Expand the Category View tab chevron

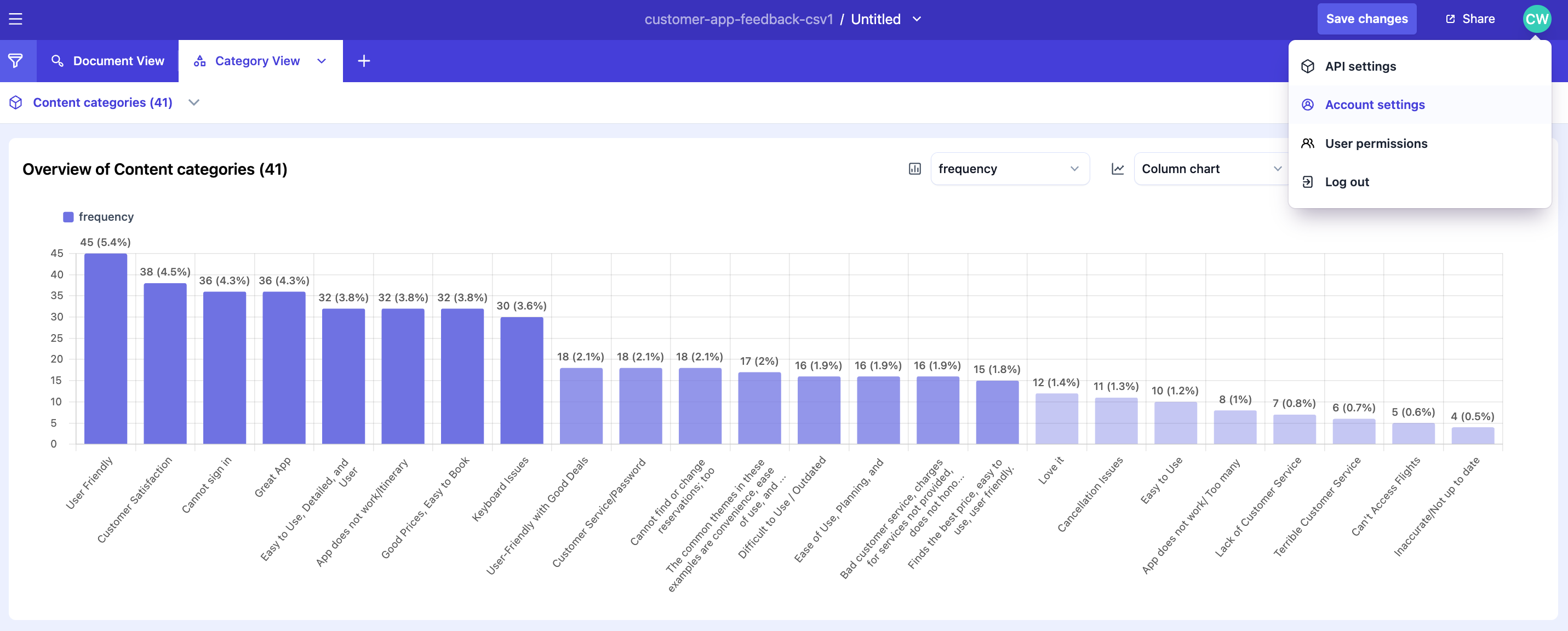(x=322, y=61)
